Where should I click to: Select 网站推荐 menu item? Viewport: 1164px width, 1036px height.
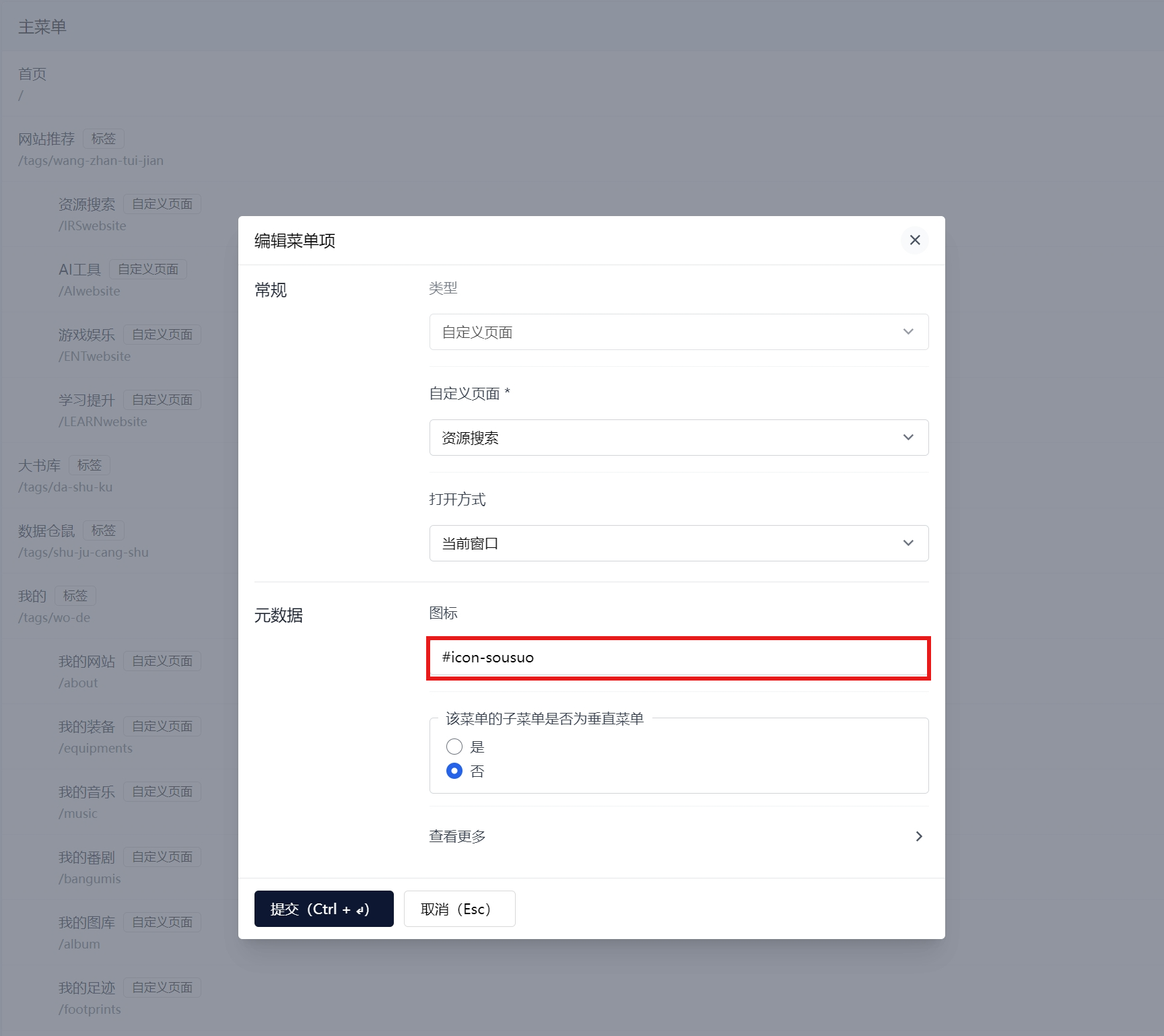(46, 139)
